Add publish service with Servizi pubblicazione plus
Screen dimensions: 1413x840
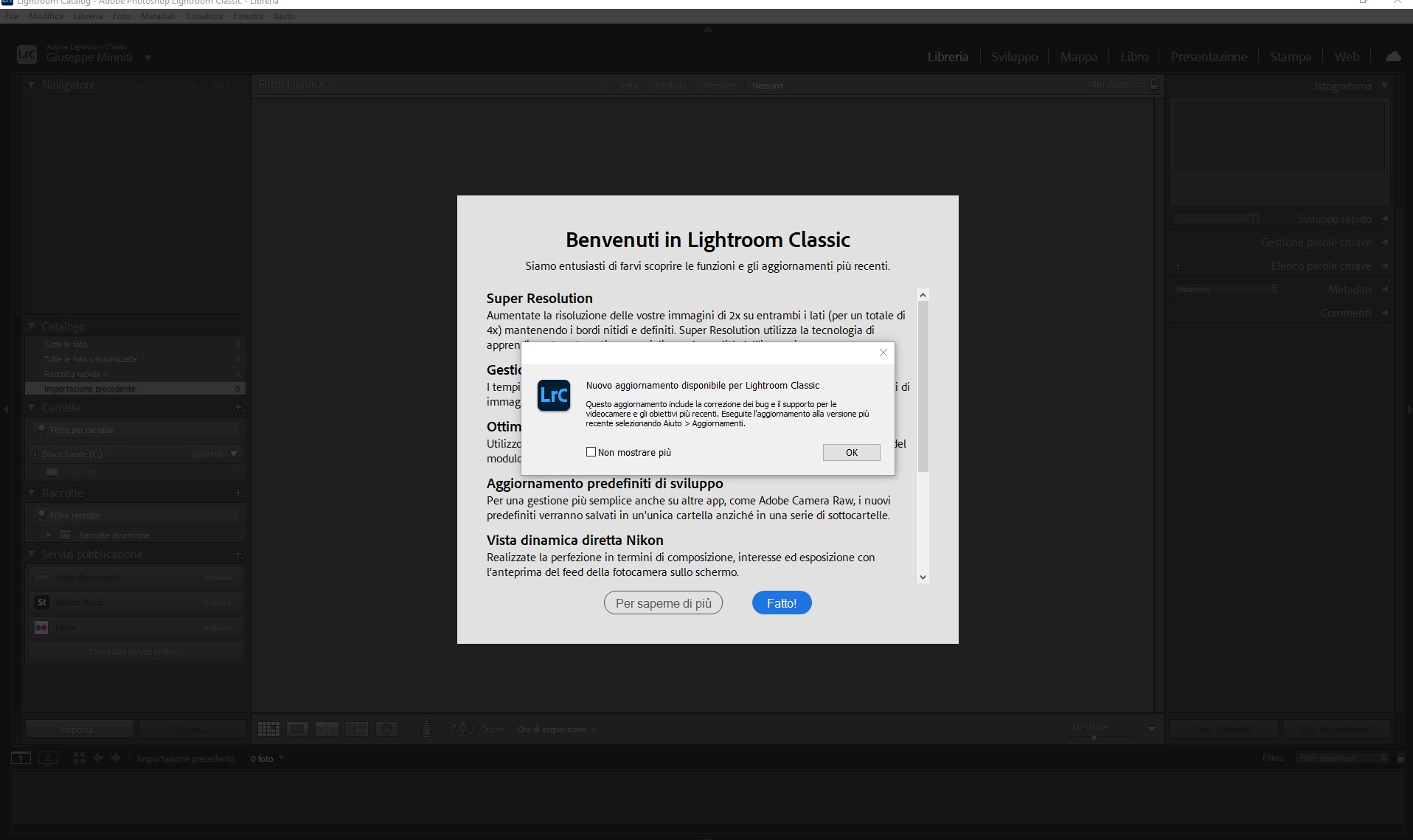click(238, 554)
